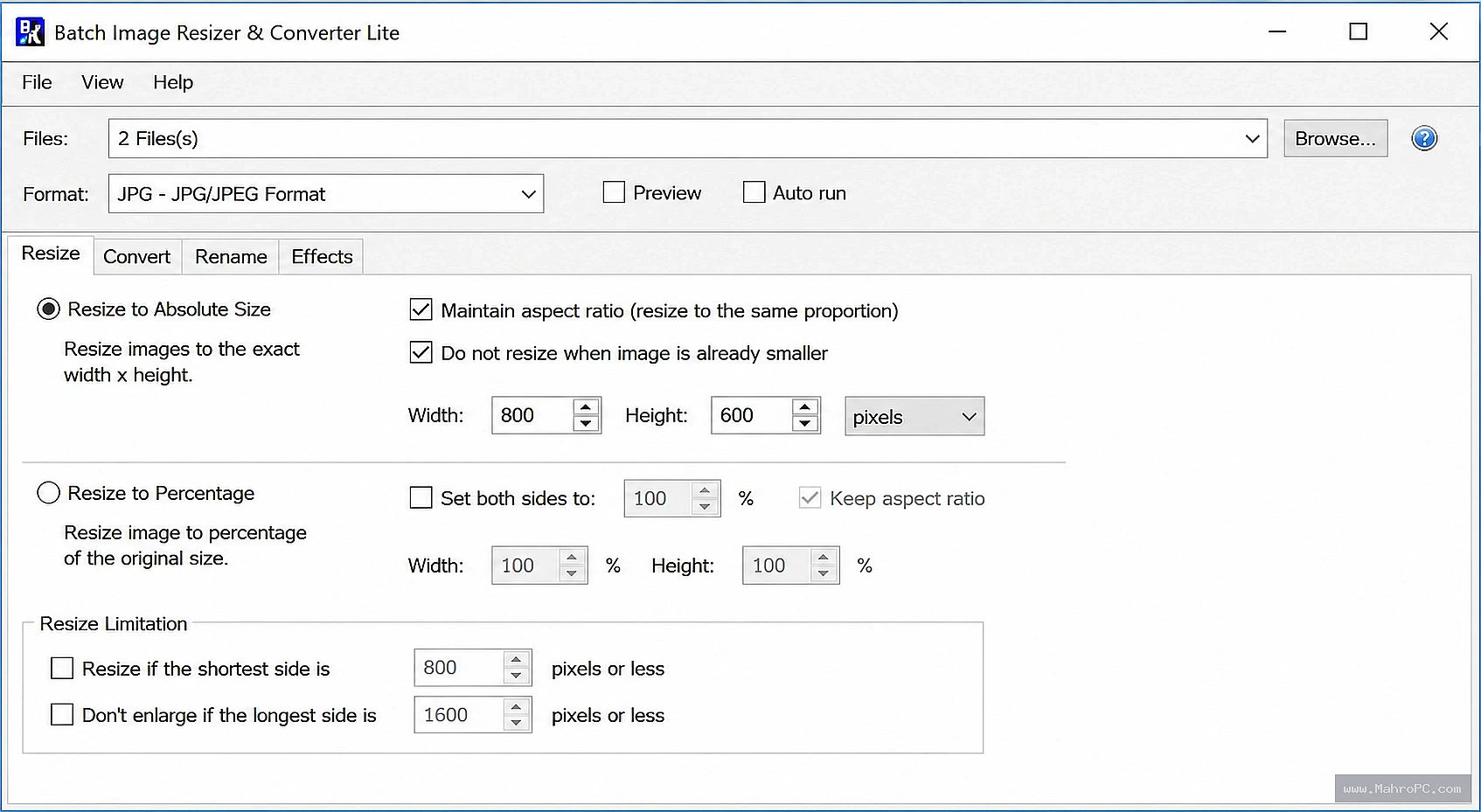Uncheck Maintain aspect ratio
Viewport: 1481px width, 812px height.
pos(421,309)
